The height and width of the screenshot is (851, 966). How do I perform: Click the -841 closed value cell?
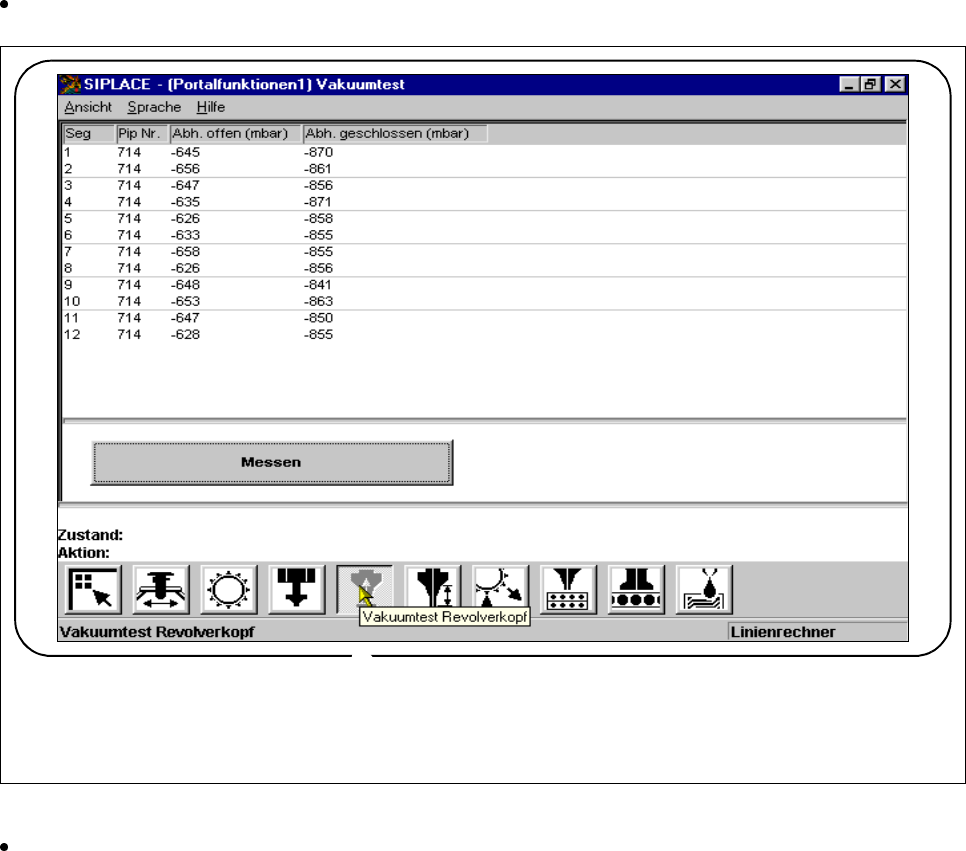coord(318,285)
